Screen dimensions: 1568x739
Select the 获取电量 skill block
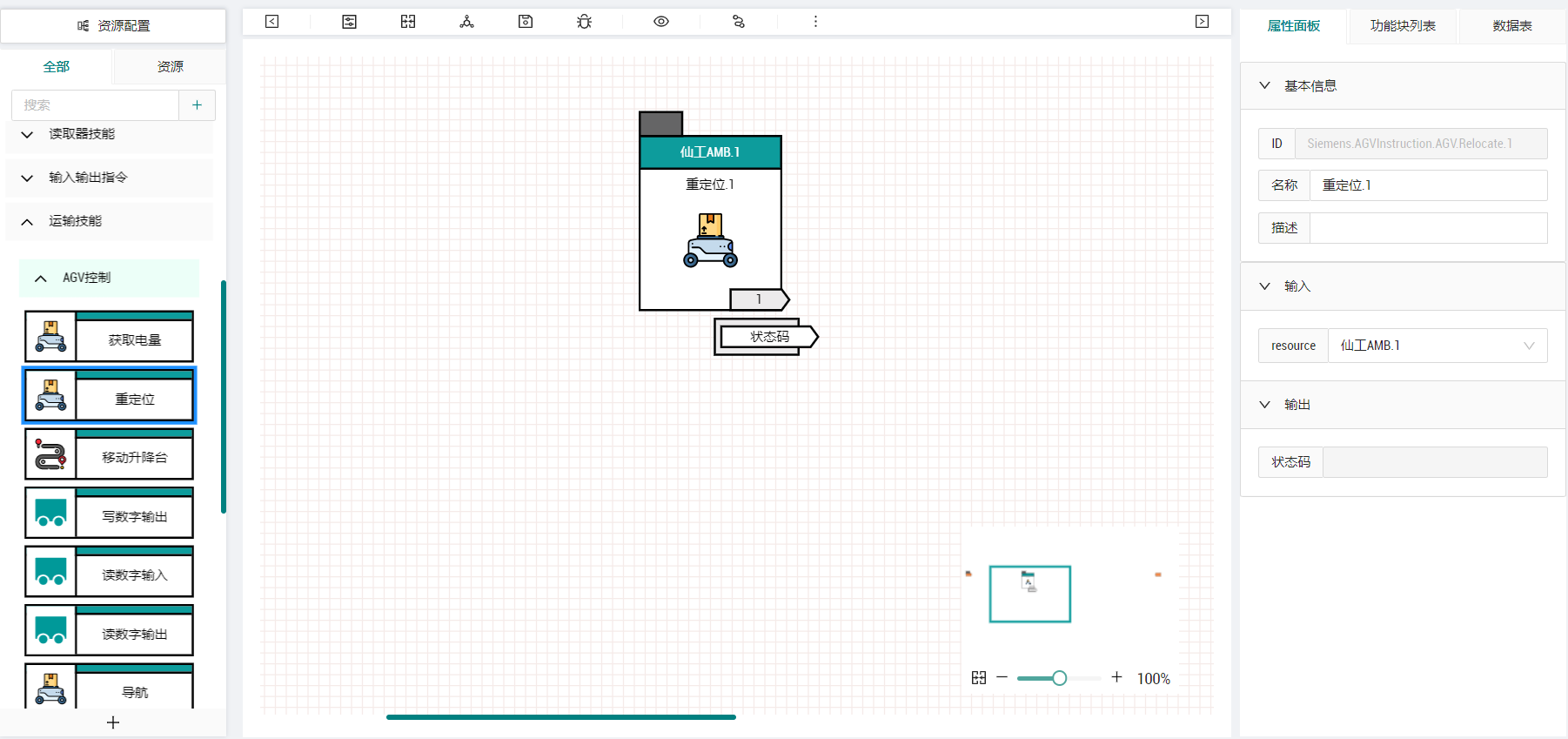pyautogui.click(x=109, y=337)
